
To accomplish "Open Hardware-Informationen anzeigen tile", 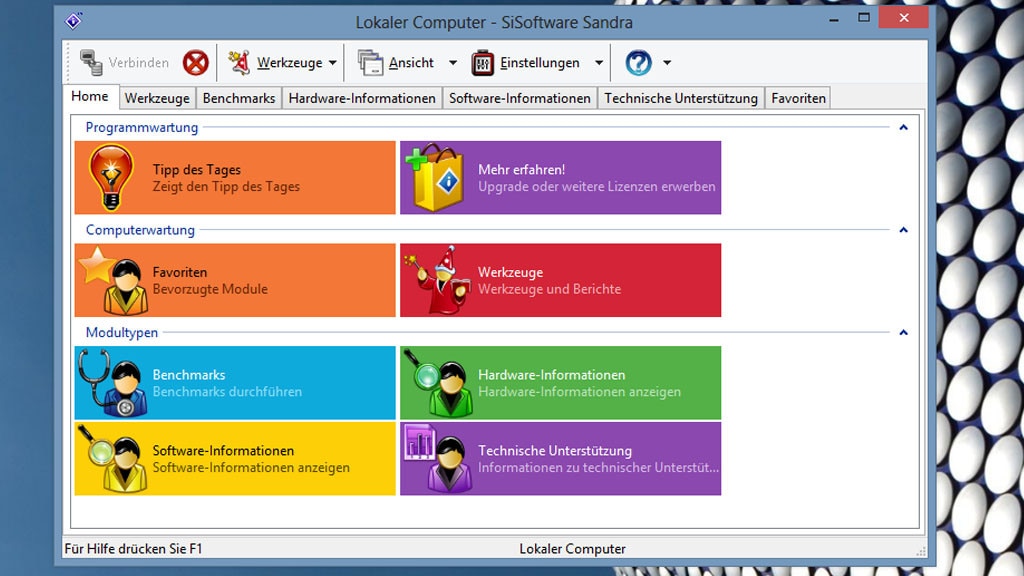I will (560, 382).
